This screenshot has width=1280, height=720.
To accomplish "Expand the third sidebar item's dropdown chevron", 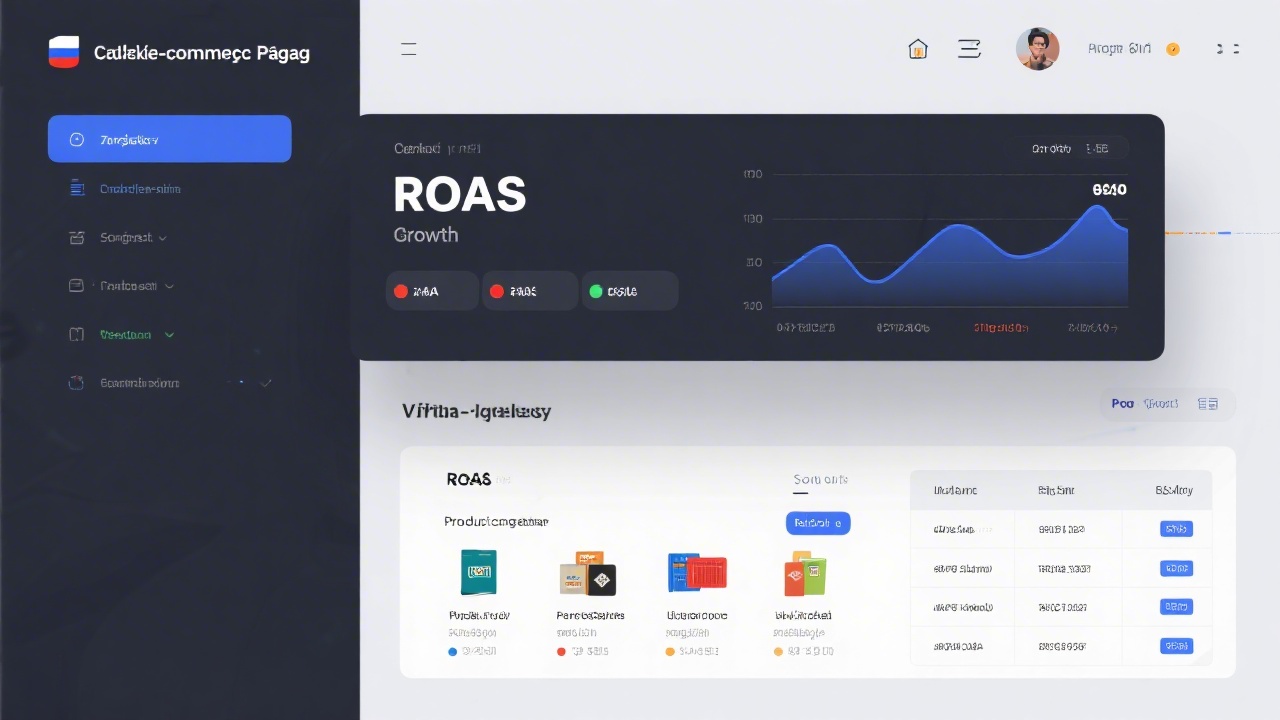I will point(162,237).
